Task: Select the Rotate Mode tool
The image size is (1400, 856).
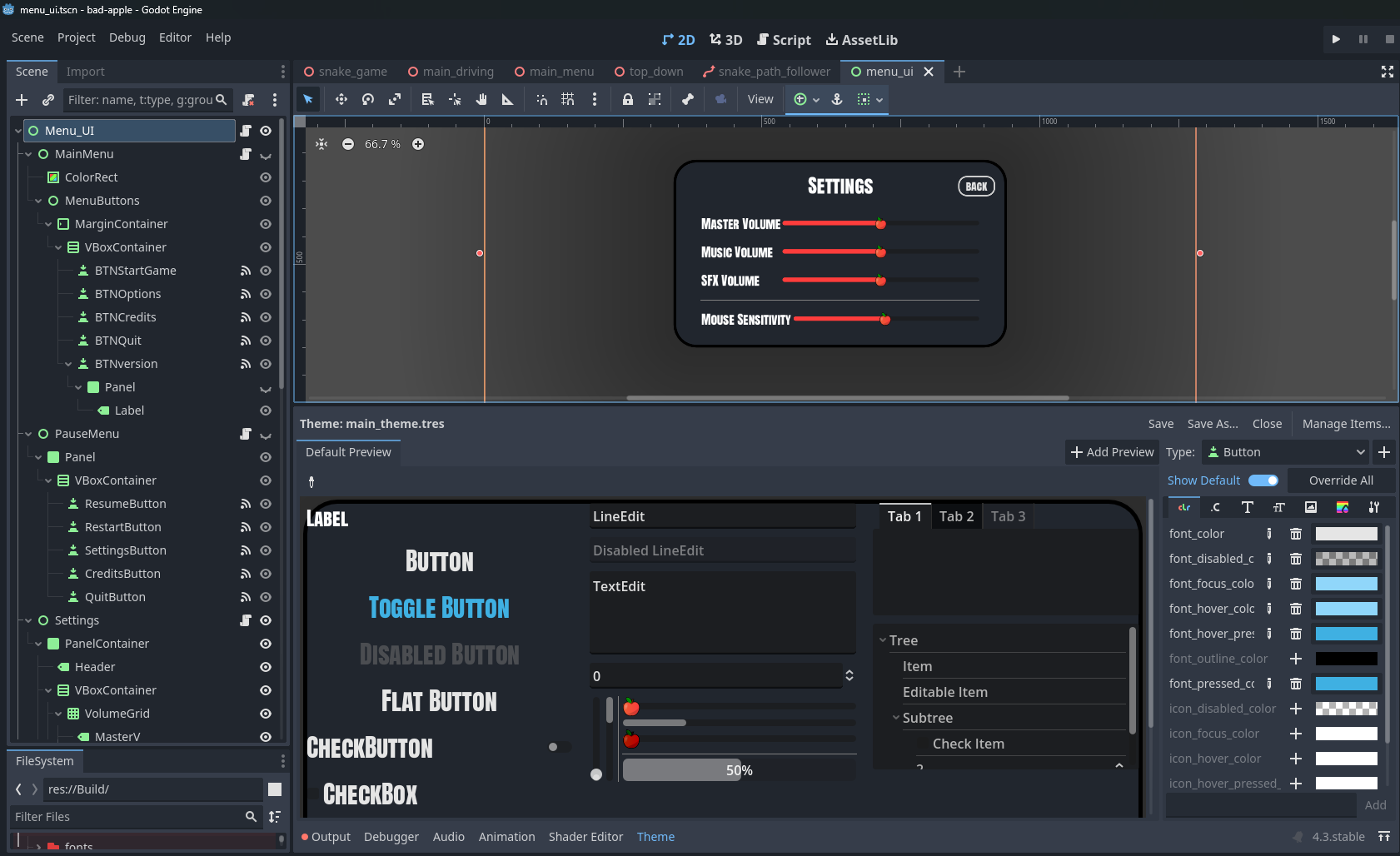Action: [x=367, y=99]
